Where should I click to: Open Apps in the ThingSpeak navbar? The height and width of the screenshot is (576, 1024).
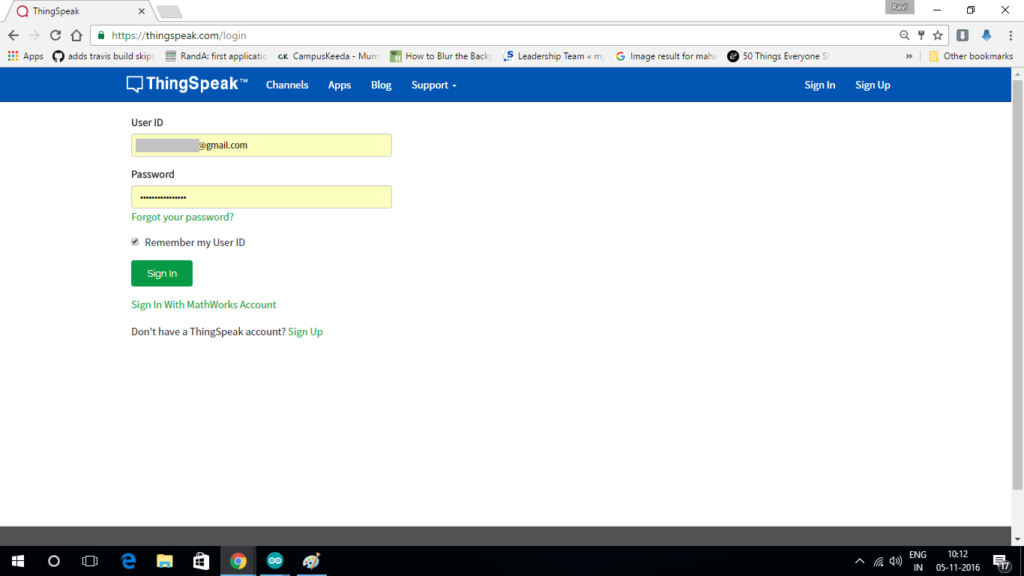tap(339, 85)
